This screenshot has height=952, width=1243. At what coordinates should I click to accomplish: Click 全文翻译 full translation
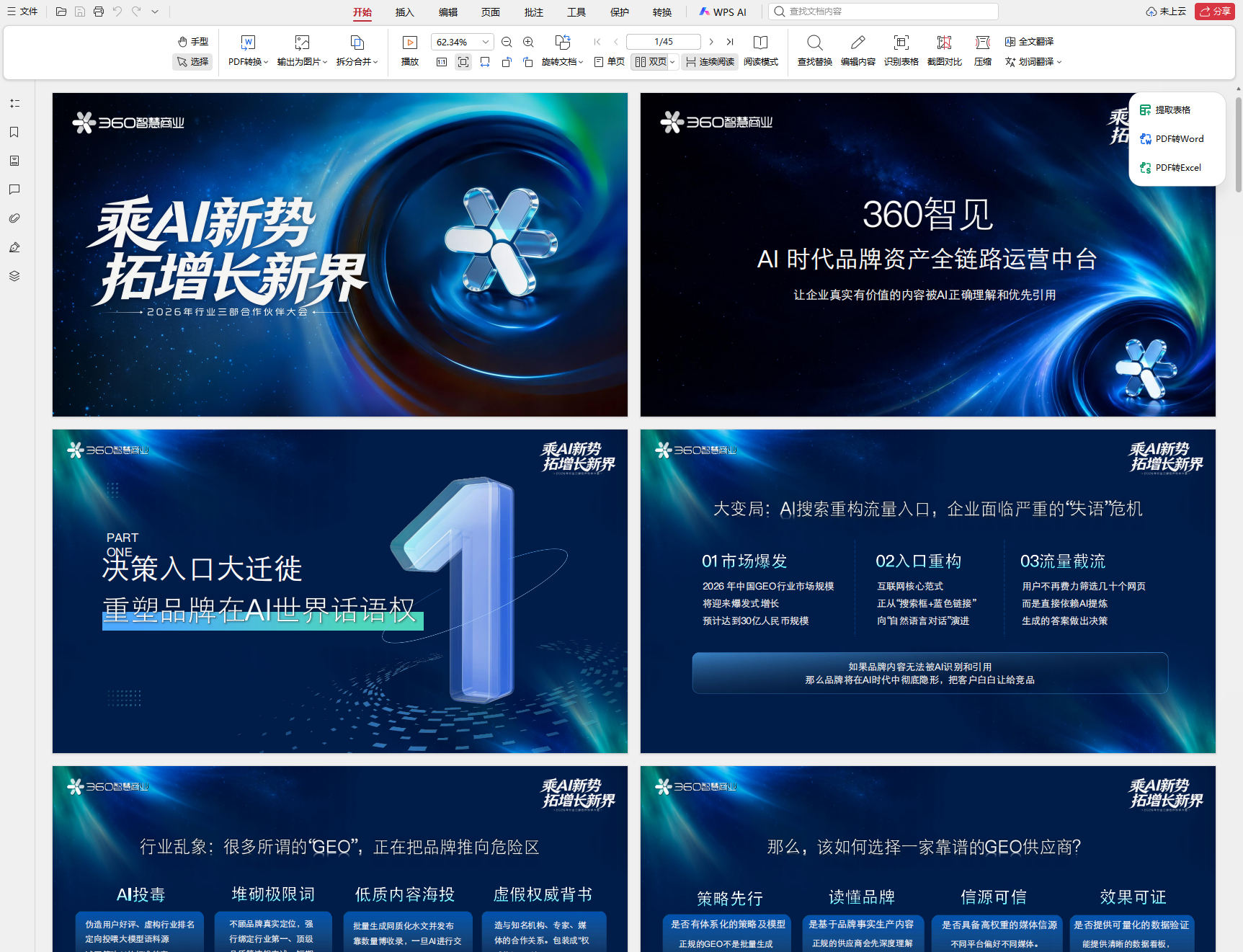[x=1030, y=42]
